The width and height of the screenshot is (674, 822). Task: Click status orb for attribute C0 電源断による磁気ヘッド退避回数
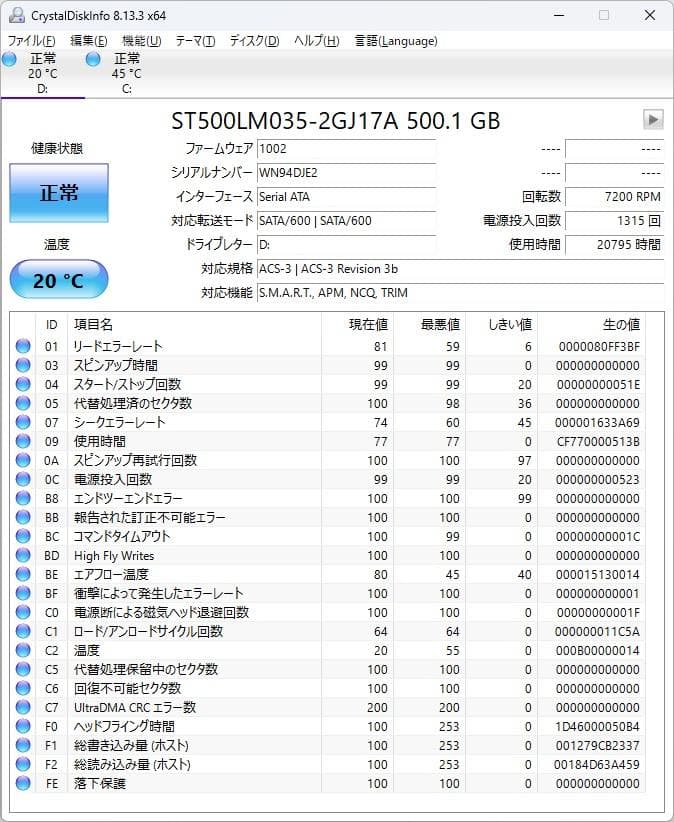pyautogui.click(x=23, y=612)
